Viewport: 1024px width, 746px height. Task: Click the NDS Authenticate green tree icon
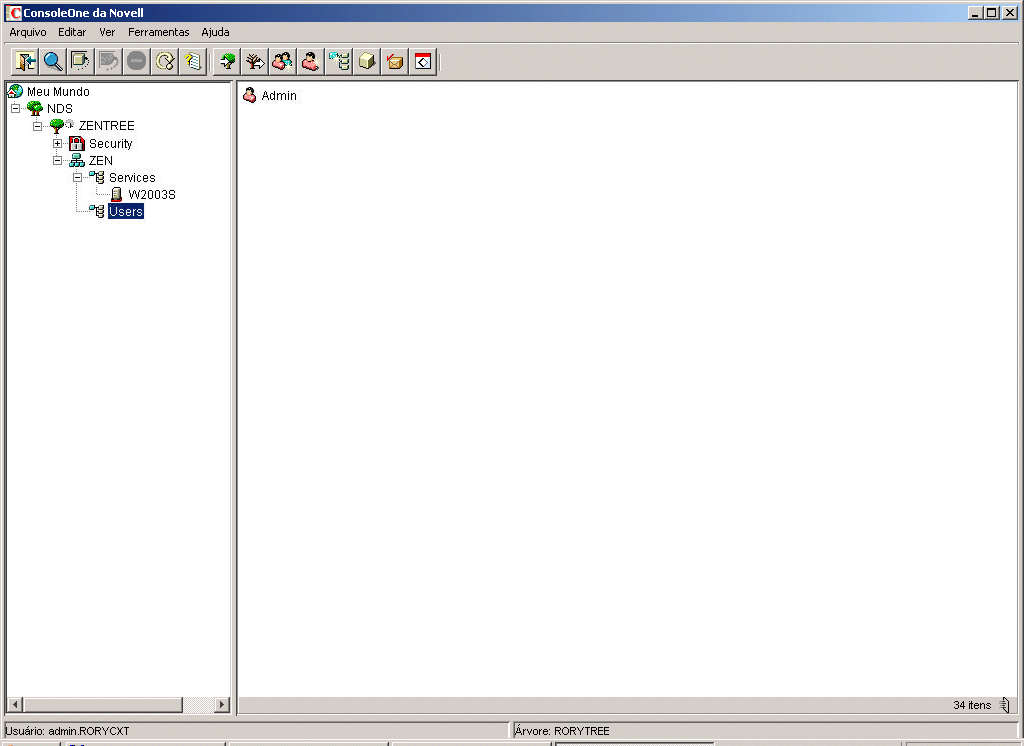tap(227, 62)
